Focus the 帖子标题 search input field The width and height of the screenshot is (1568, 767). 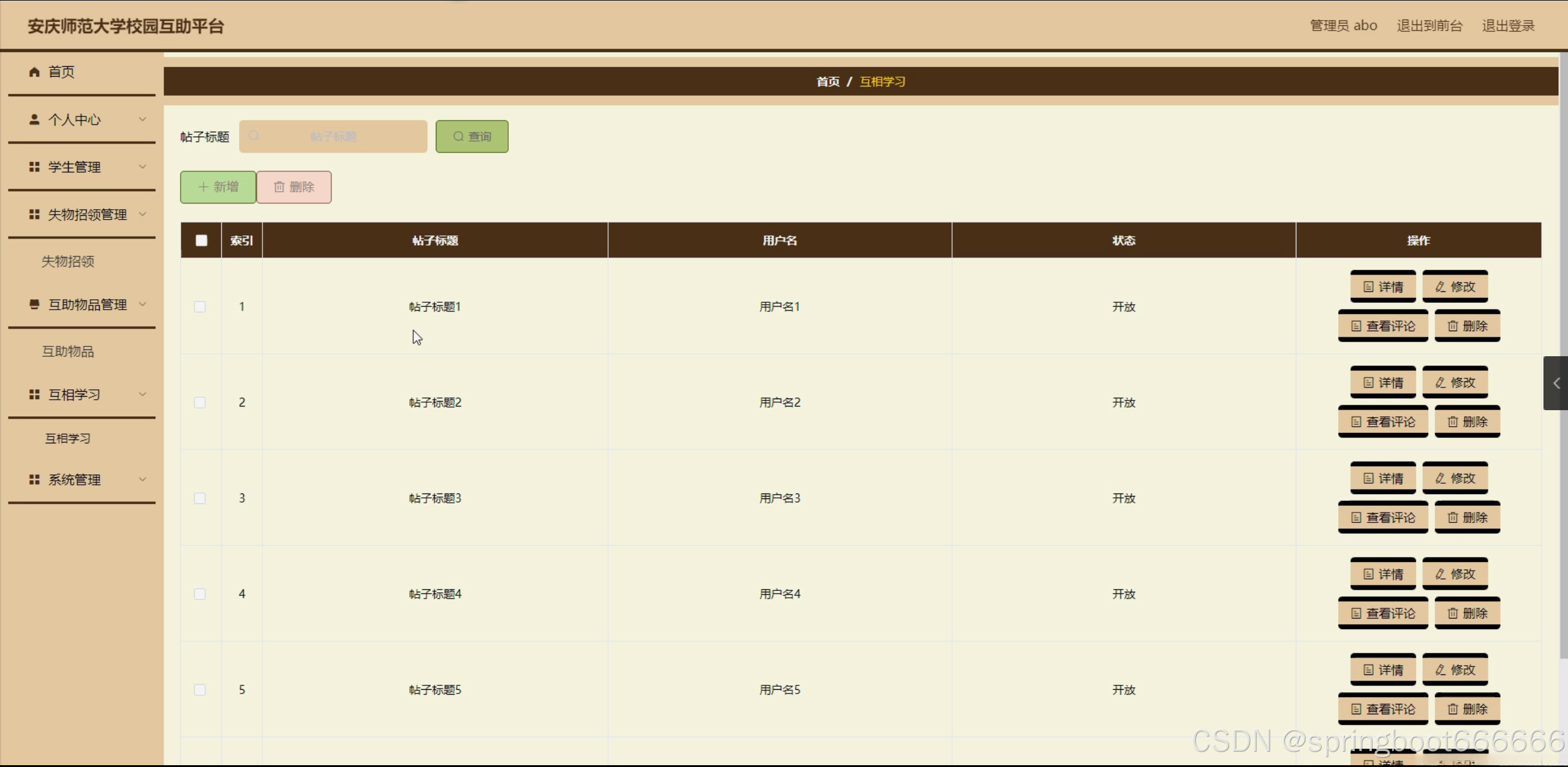point(333,136)
